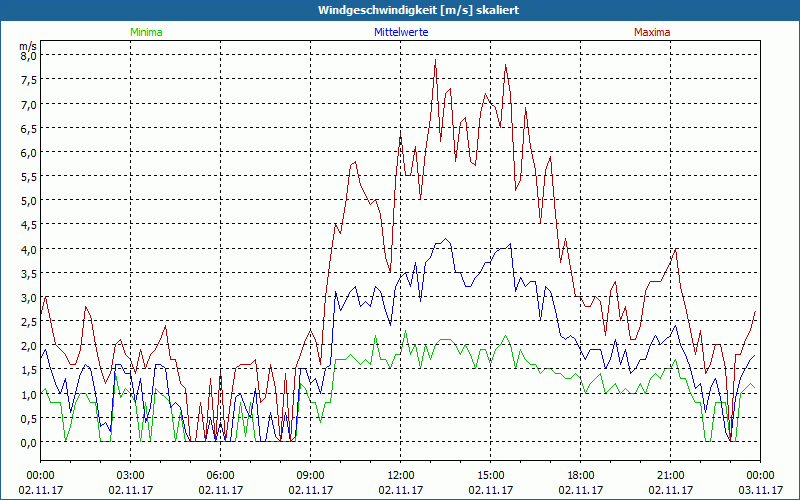The image size is (800, 500).
Task: Click the 12:00 time axis label
Action: pyautogui.click(x=401, y=476)
